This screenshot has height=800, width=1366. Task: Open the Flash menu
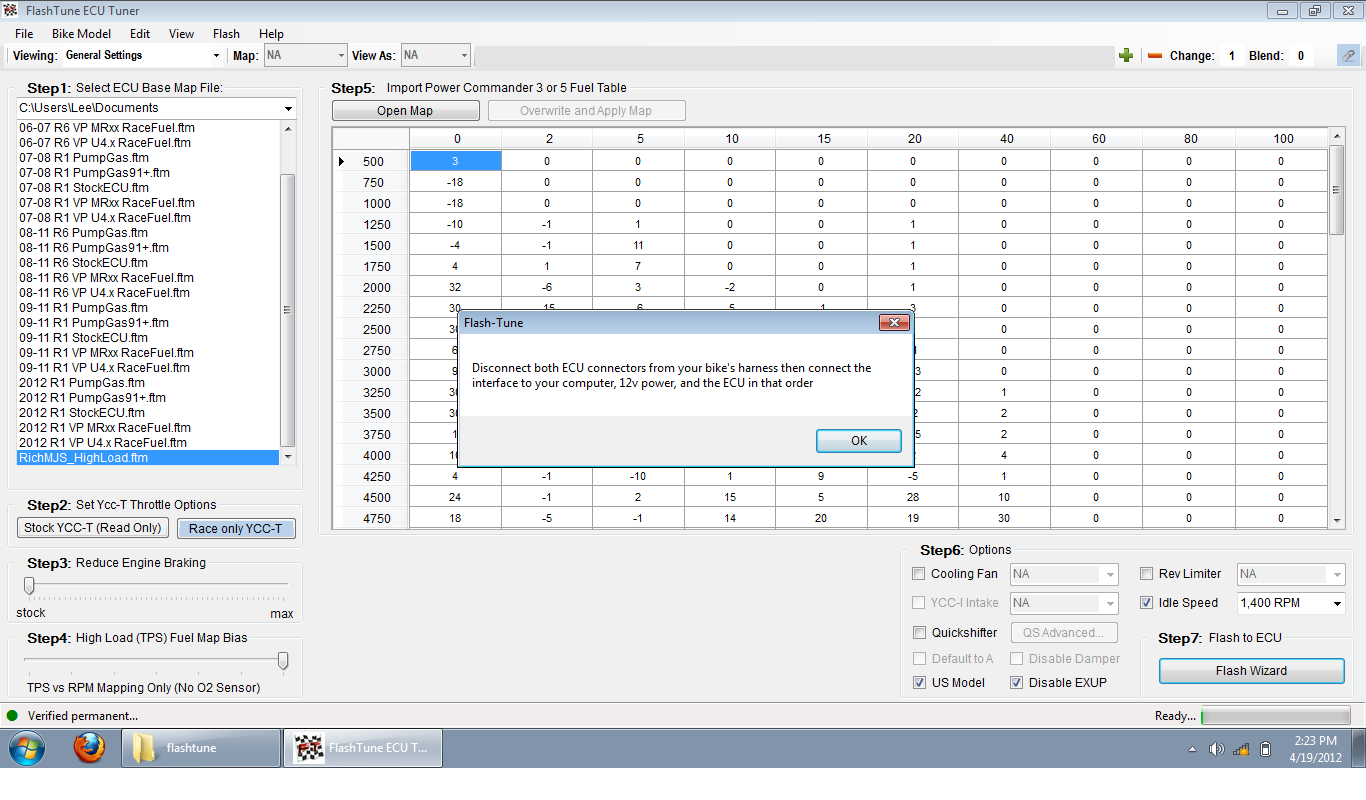click(x=226, y=34)
